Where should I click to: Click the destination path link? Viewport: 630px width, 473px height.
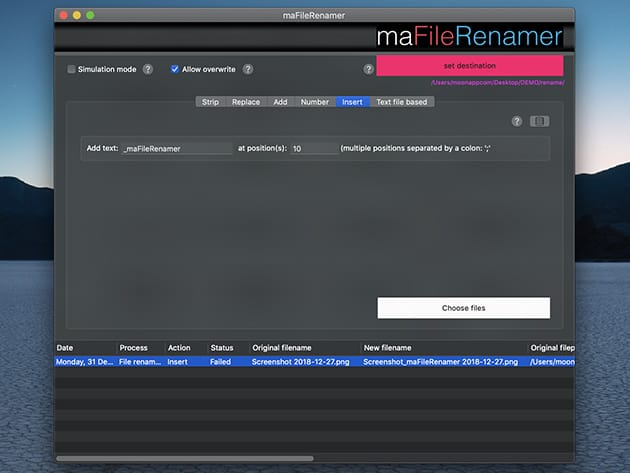tap(497, 83)
